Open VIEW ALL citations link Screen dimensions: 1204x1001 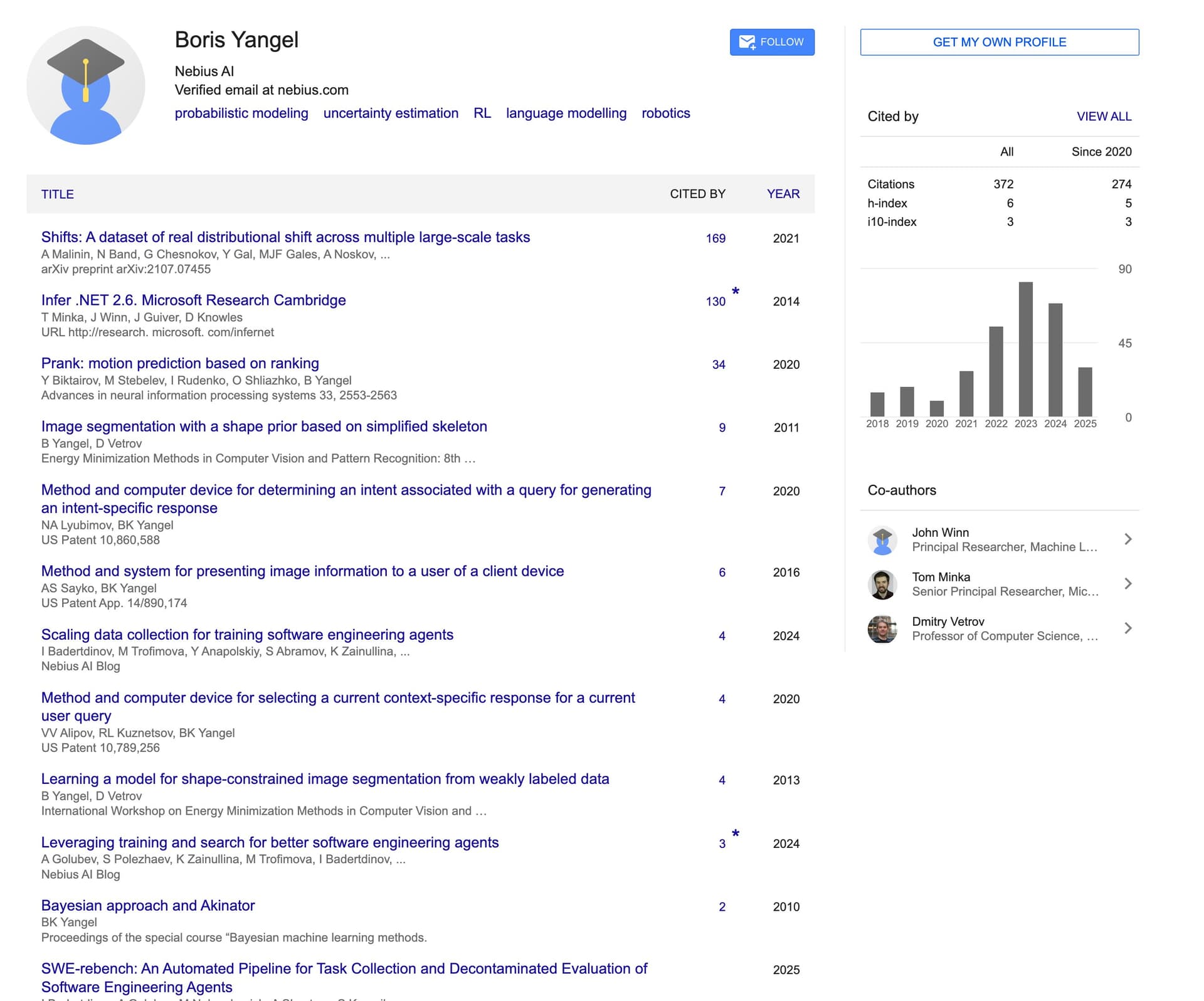1104,117
